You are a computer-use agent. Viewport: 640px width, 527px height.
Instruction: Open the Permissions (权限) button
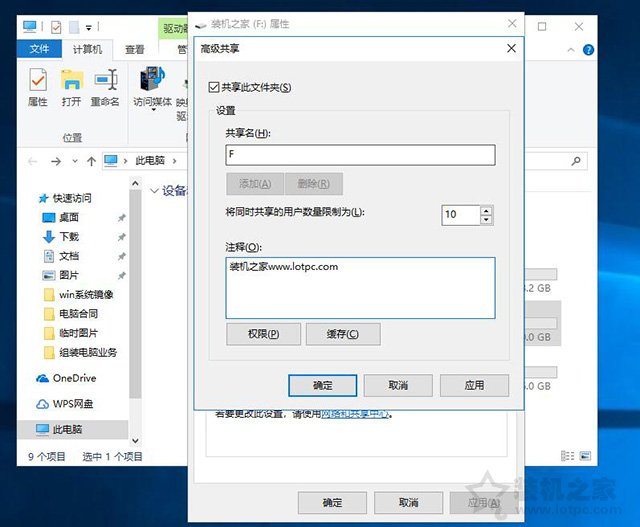point(264,334)
